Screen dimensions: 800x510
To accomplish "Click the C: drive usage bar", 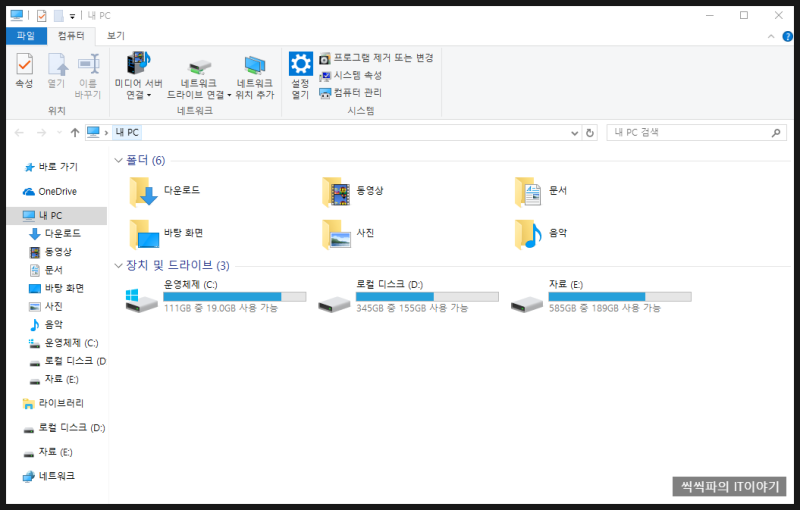I will pos(235,297).
